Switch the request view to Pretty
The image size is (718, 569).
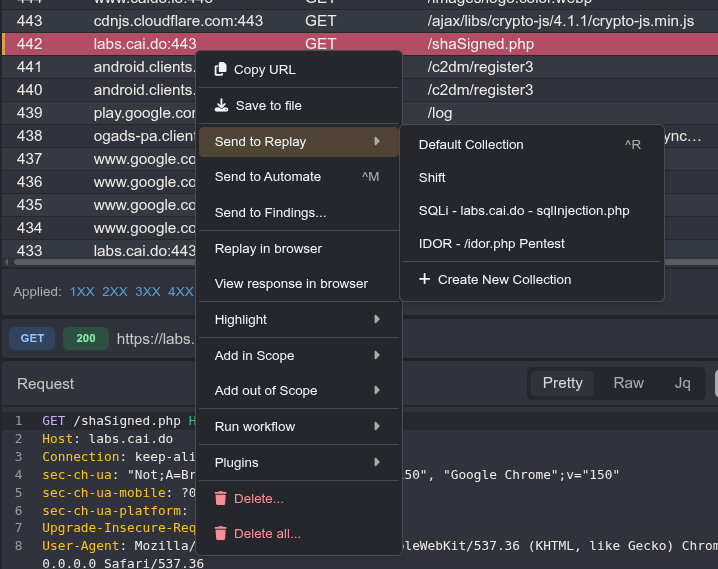pos(562,383)
